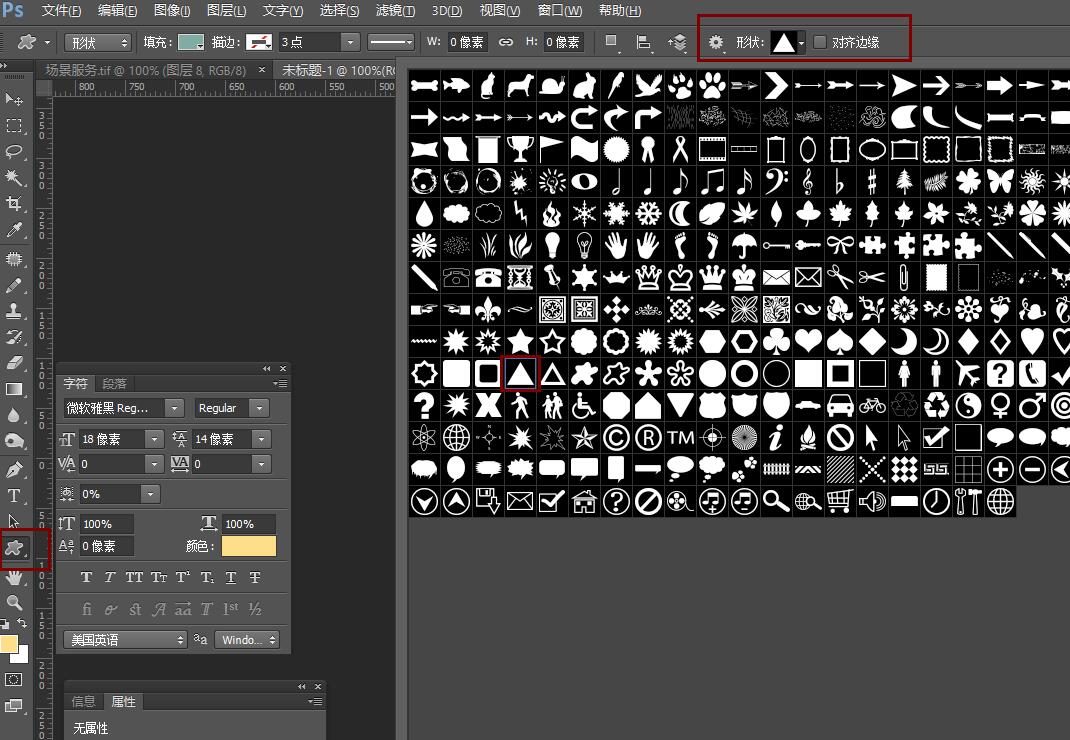This screenshot has width=1070, height=740.
Task: Switch to the 段落 tab
Action: click(x=115, y=383)
